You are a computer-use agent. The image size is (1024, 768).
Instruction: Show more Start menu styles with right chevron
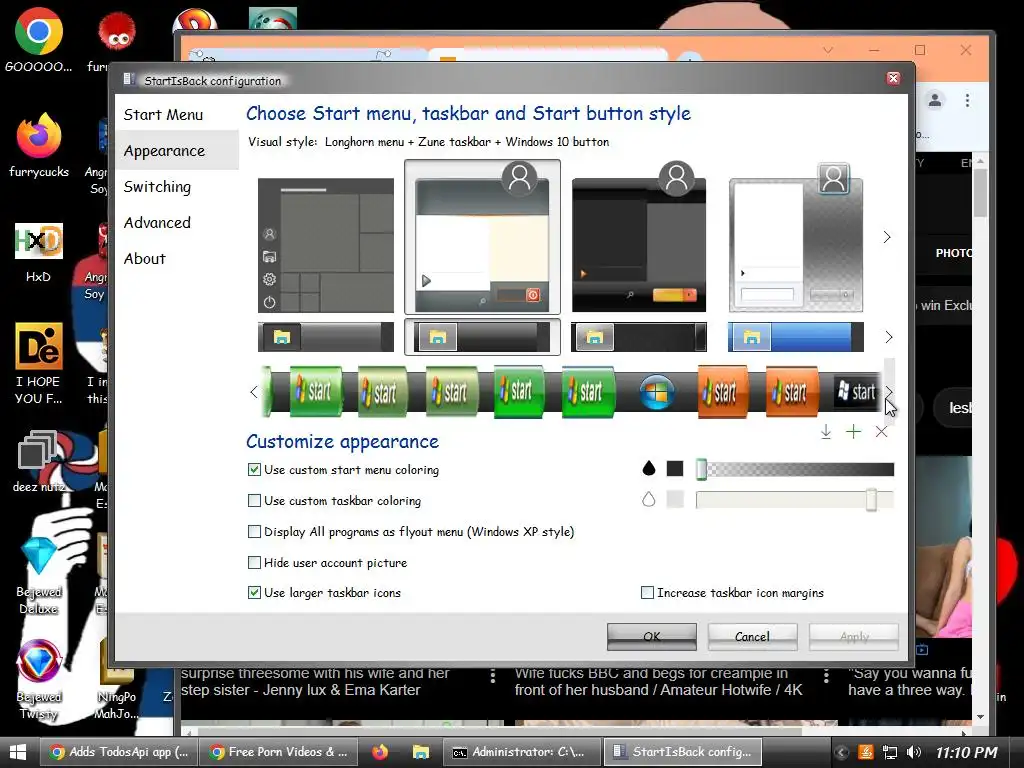[886, 237]
